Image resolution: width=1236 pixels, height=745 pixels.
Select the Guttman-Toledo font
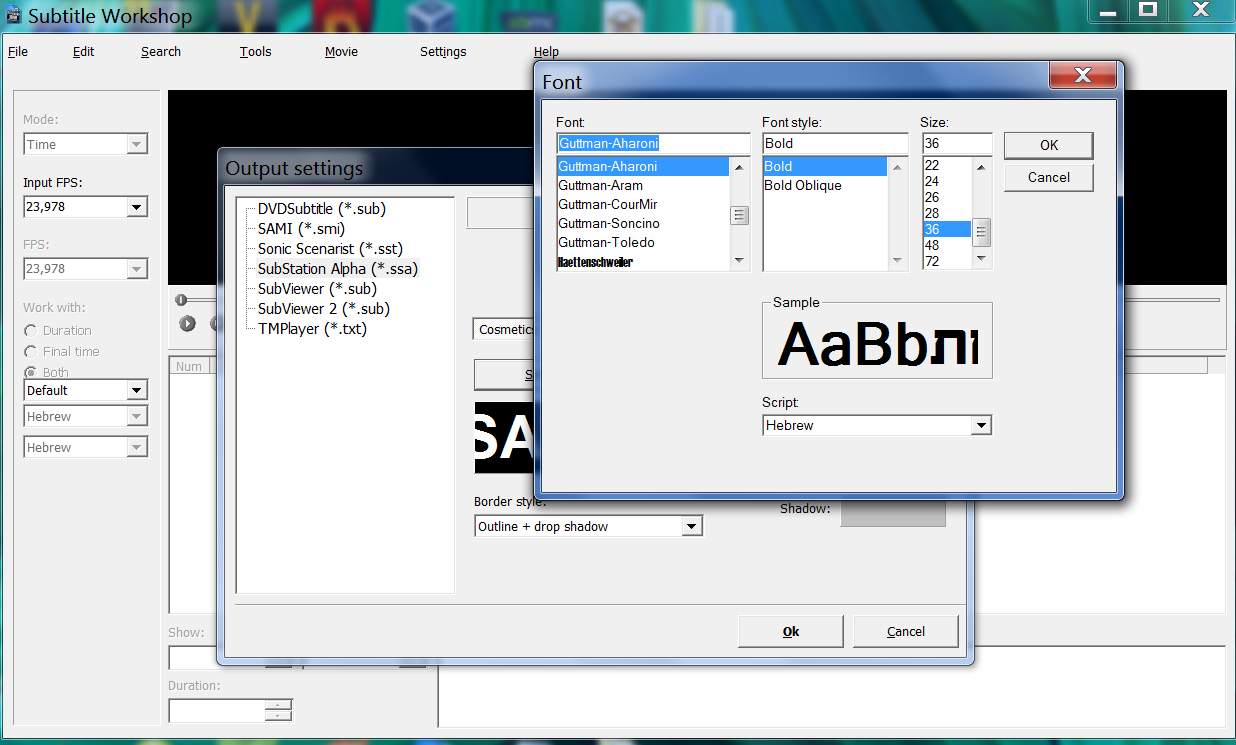coord(643,243)
